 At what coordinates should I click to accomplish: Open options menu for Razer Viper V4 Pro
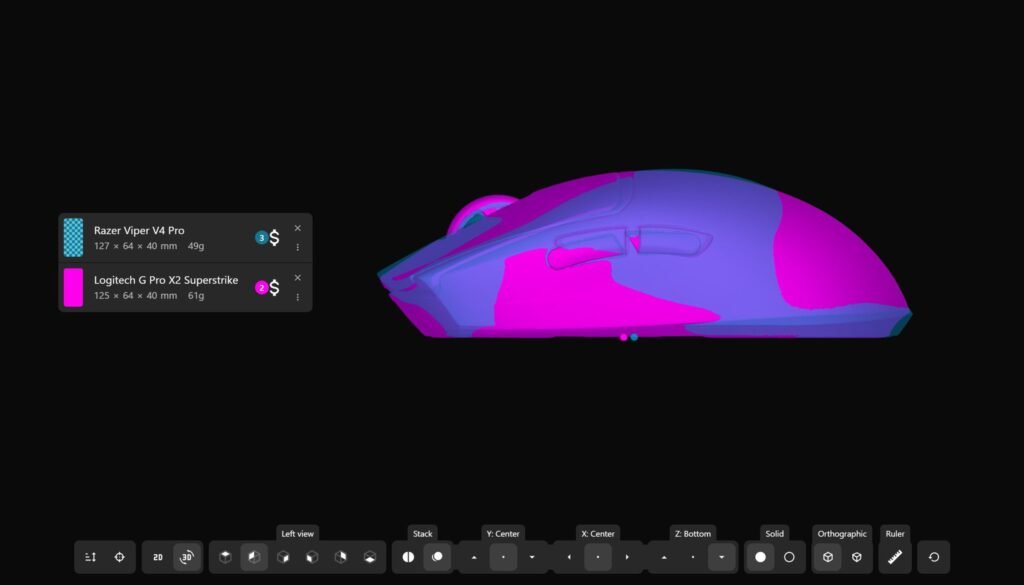point(297,247)
